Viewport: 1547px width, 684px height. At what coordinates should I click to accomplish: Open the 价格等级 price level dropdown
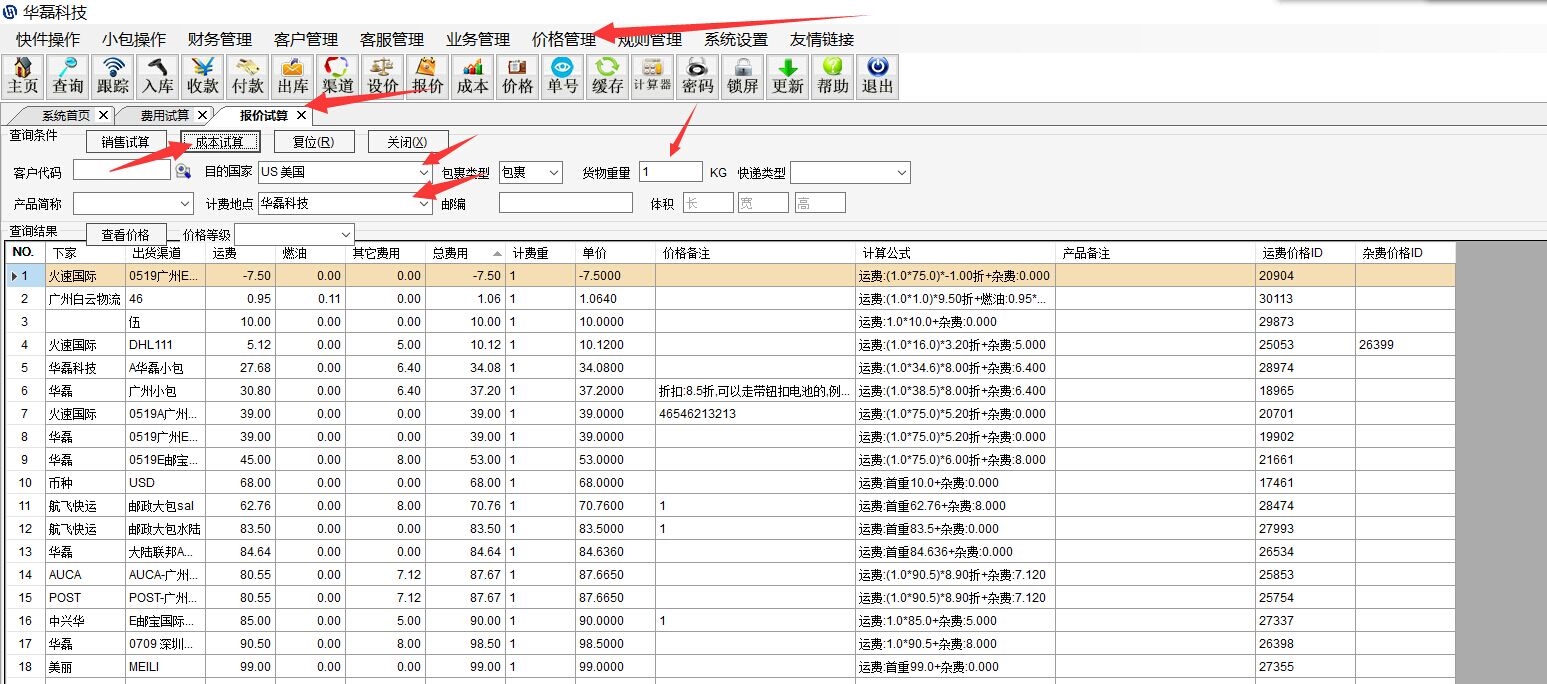pos(346,234)
